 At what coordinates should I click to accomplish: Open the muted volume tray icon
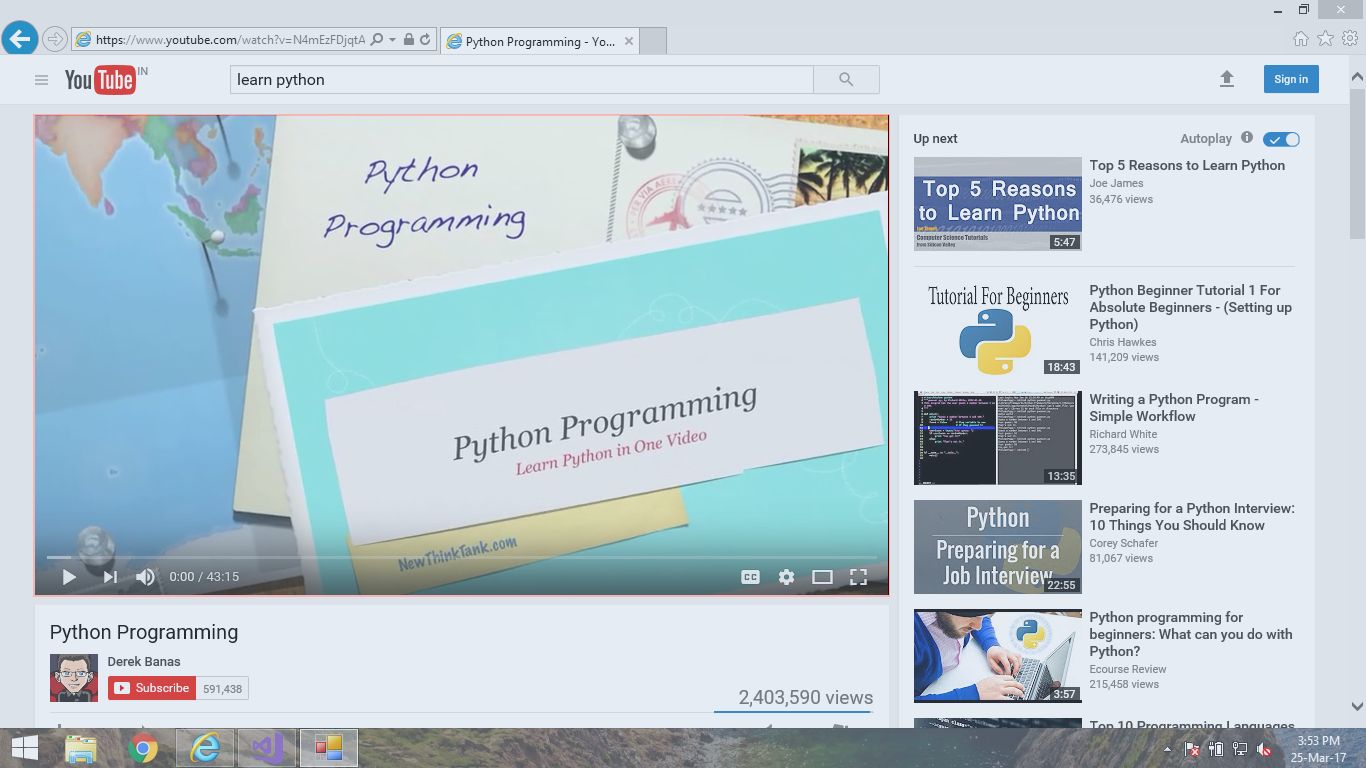pyautogui.click(x=1264, y=749)
